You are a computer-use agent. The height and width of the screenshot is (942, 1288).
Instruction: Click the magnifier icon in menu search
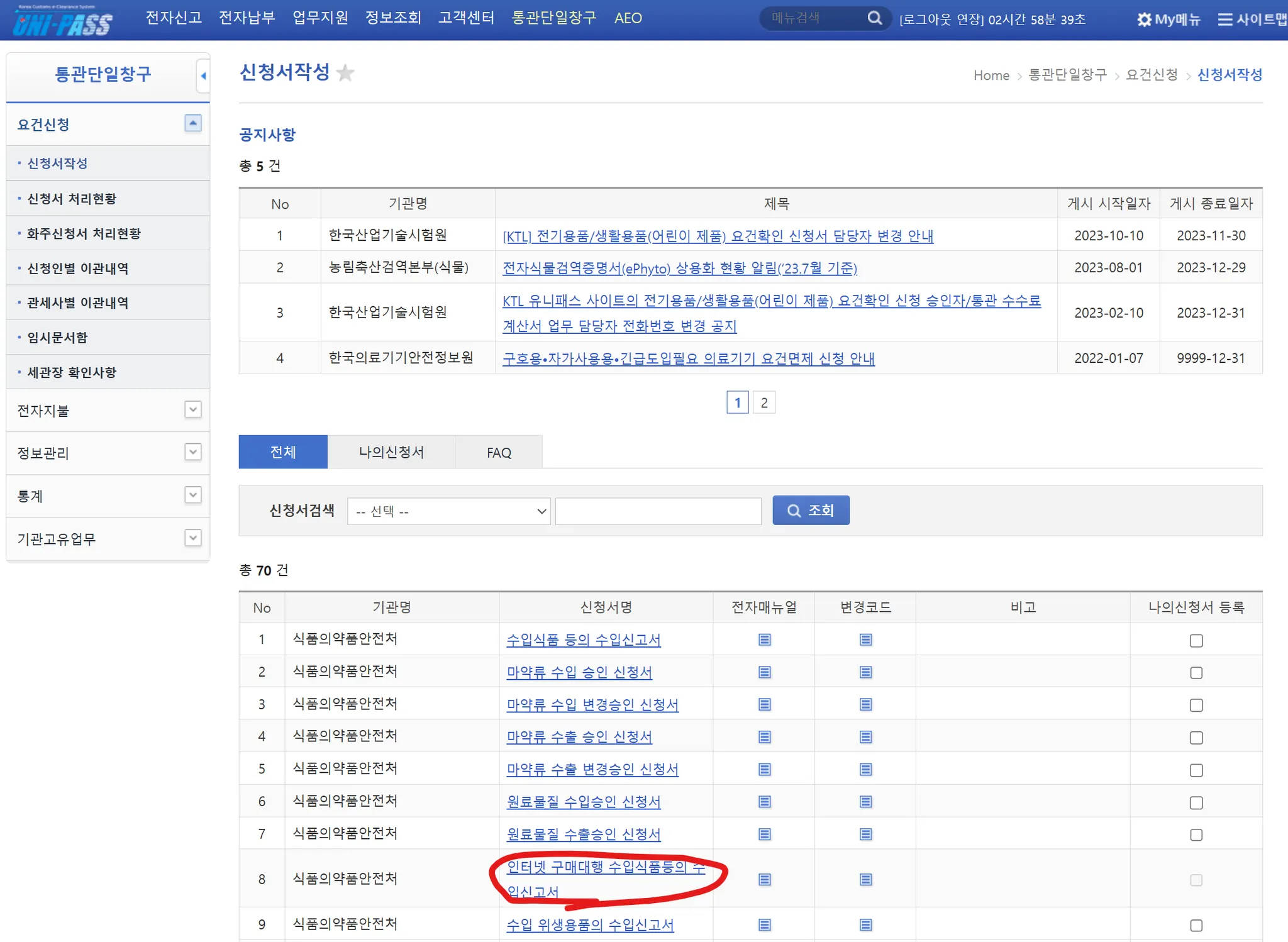click(x=874, y=18)
